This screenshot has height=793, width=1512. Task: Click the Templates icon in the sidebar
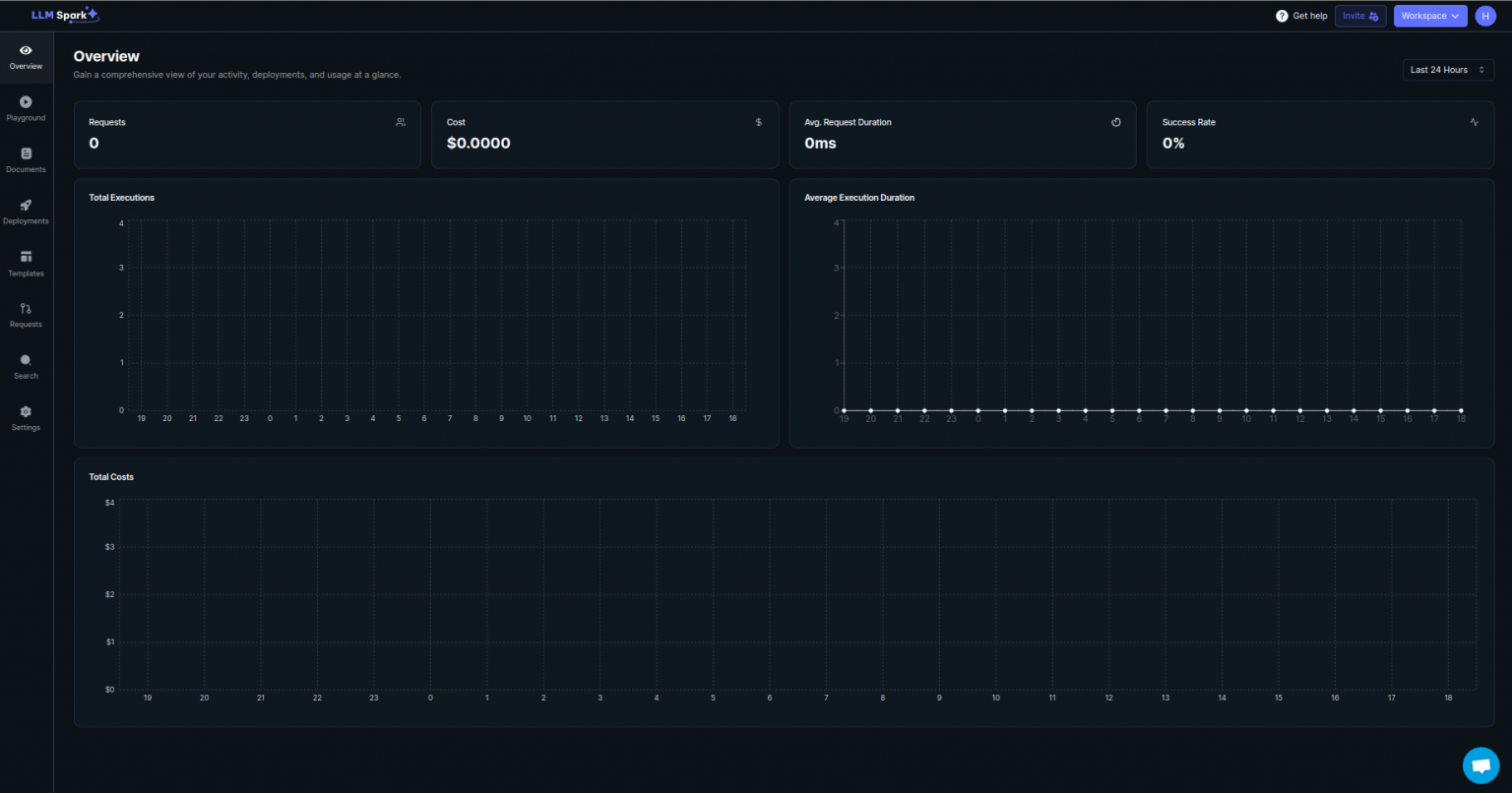click(26, 260)
